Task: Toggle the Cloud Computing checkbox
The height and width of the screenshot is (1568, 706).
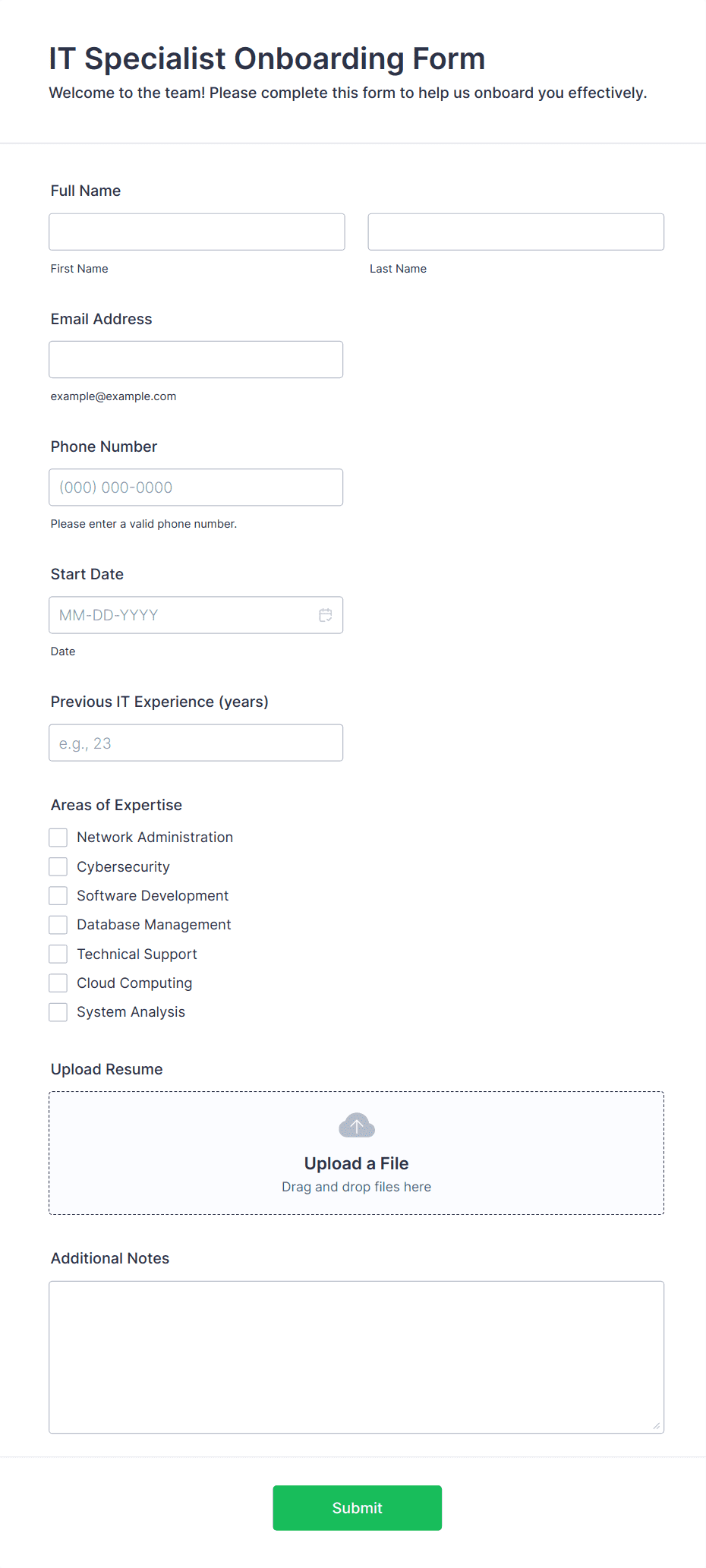Action: (58, 983)
